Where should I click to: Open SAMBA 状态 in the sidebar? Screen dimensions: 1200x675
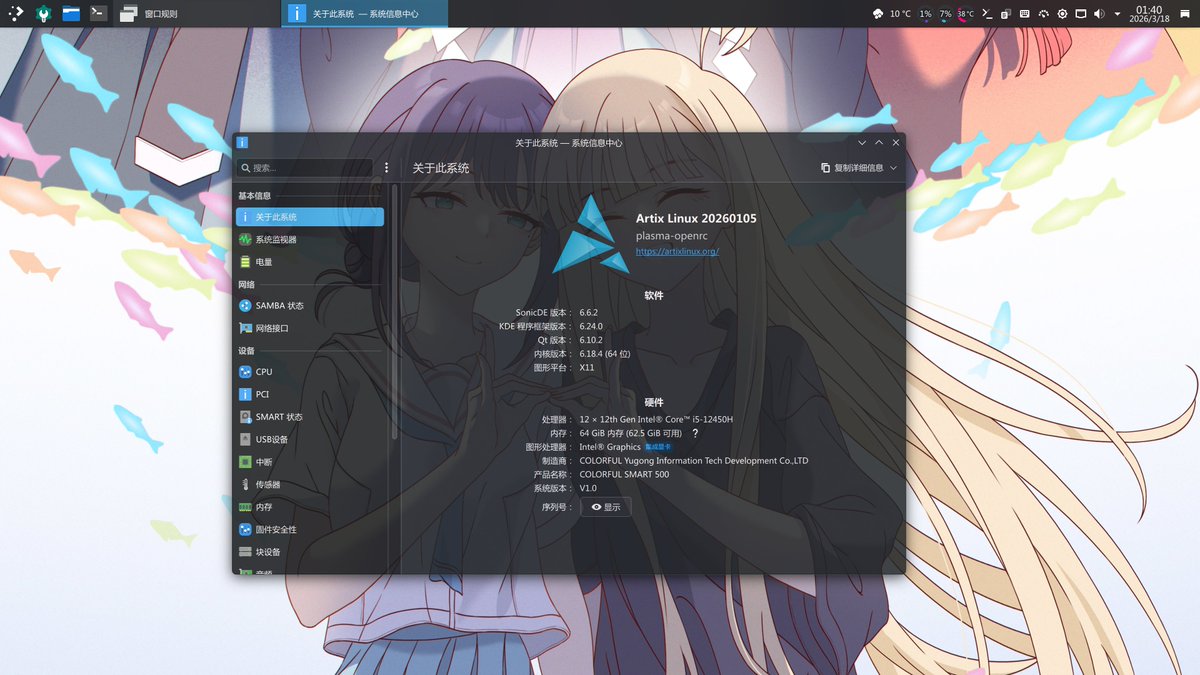[x=310, y=305]
